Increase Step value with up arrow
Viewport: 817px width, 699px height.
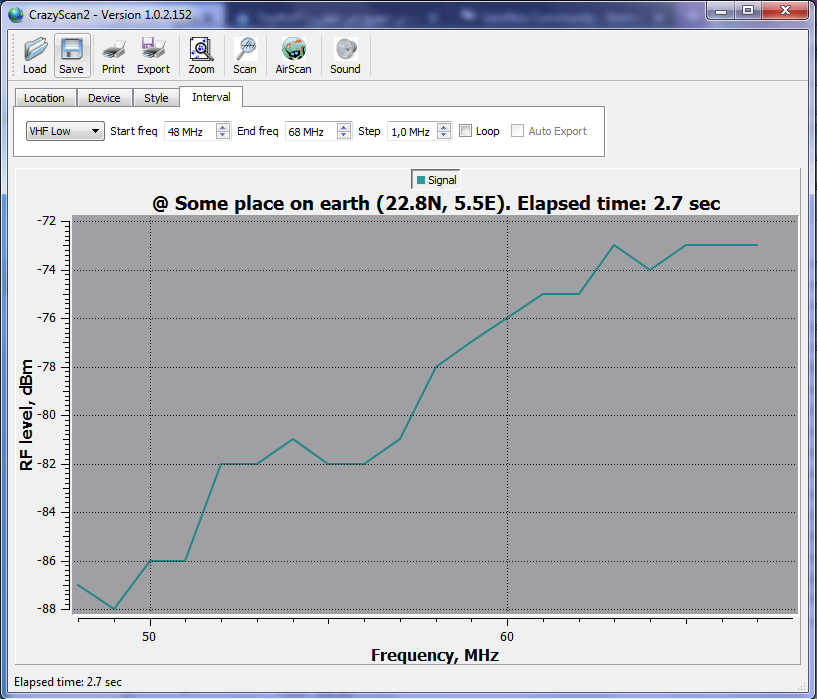[x=444, y=127]
